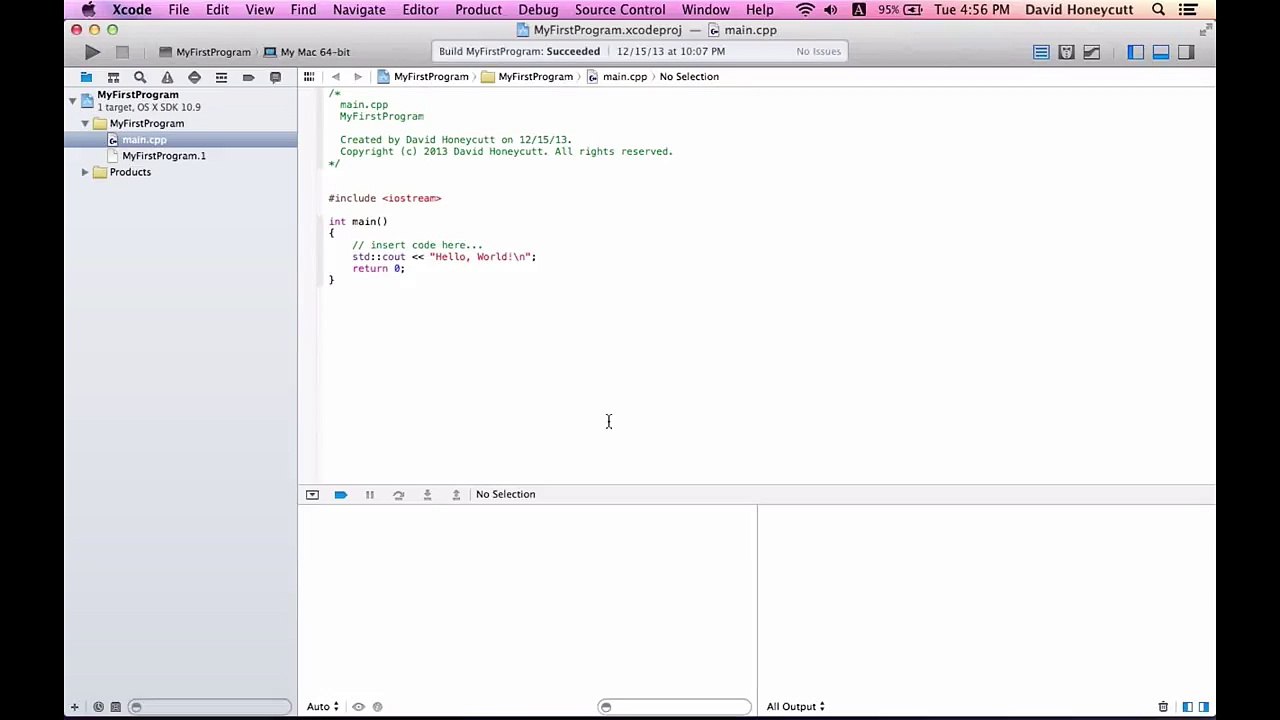Open the All Output console dropdown
Image resolution: width=1280 pixels, height=720 pixels.
[795, 707]
